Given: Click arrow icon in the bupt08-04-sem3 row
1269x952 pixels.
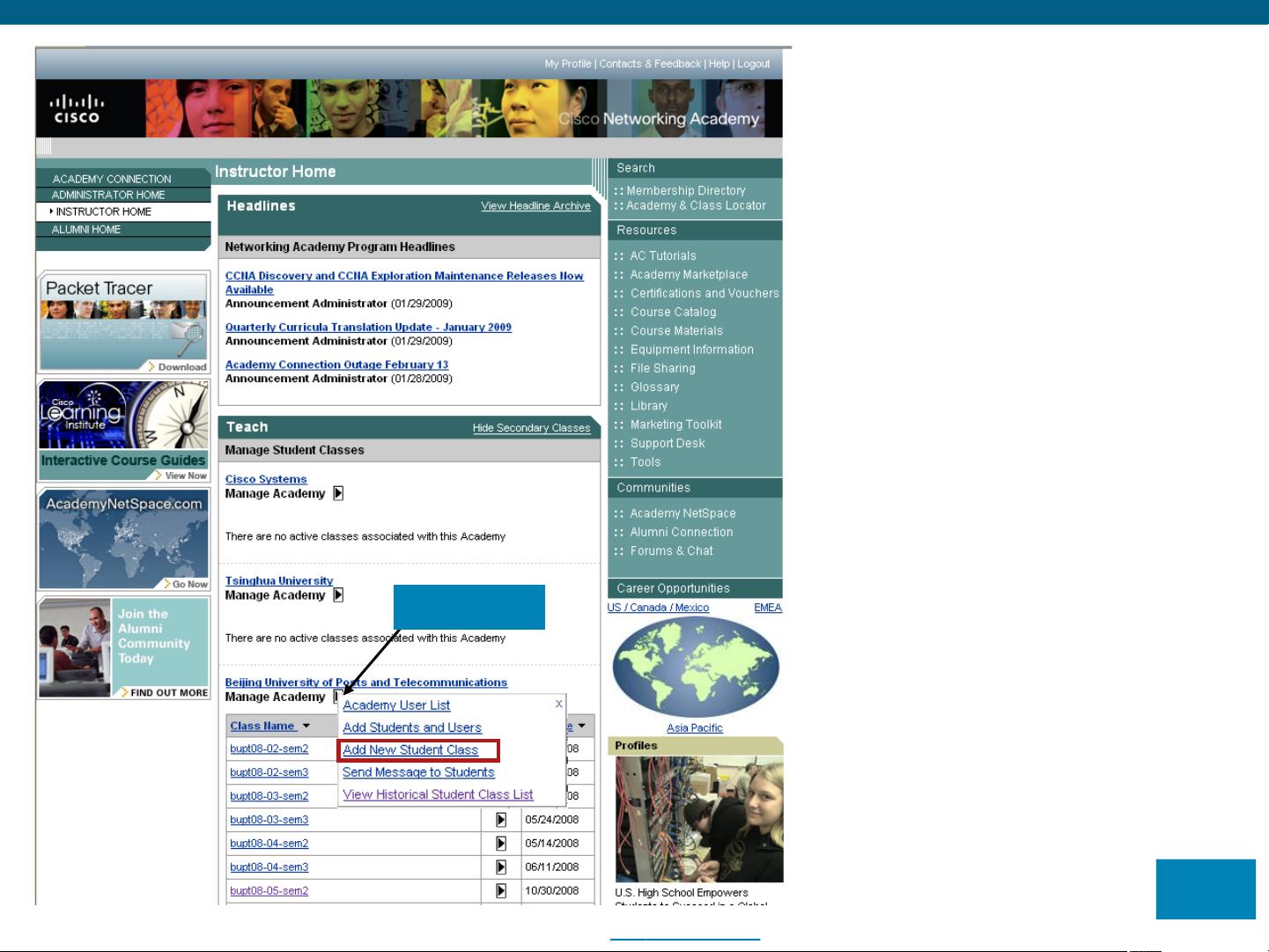Looking at the screenshot, I should 501,867.
